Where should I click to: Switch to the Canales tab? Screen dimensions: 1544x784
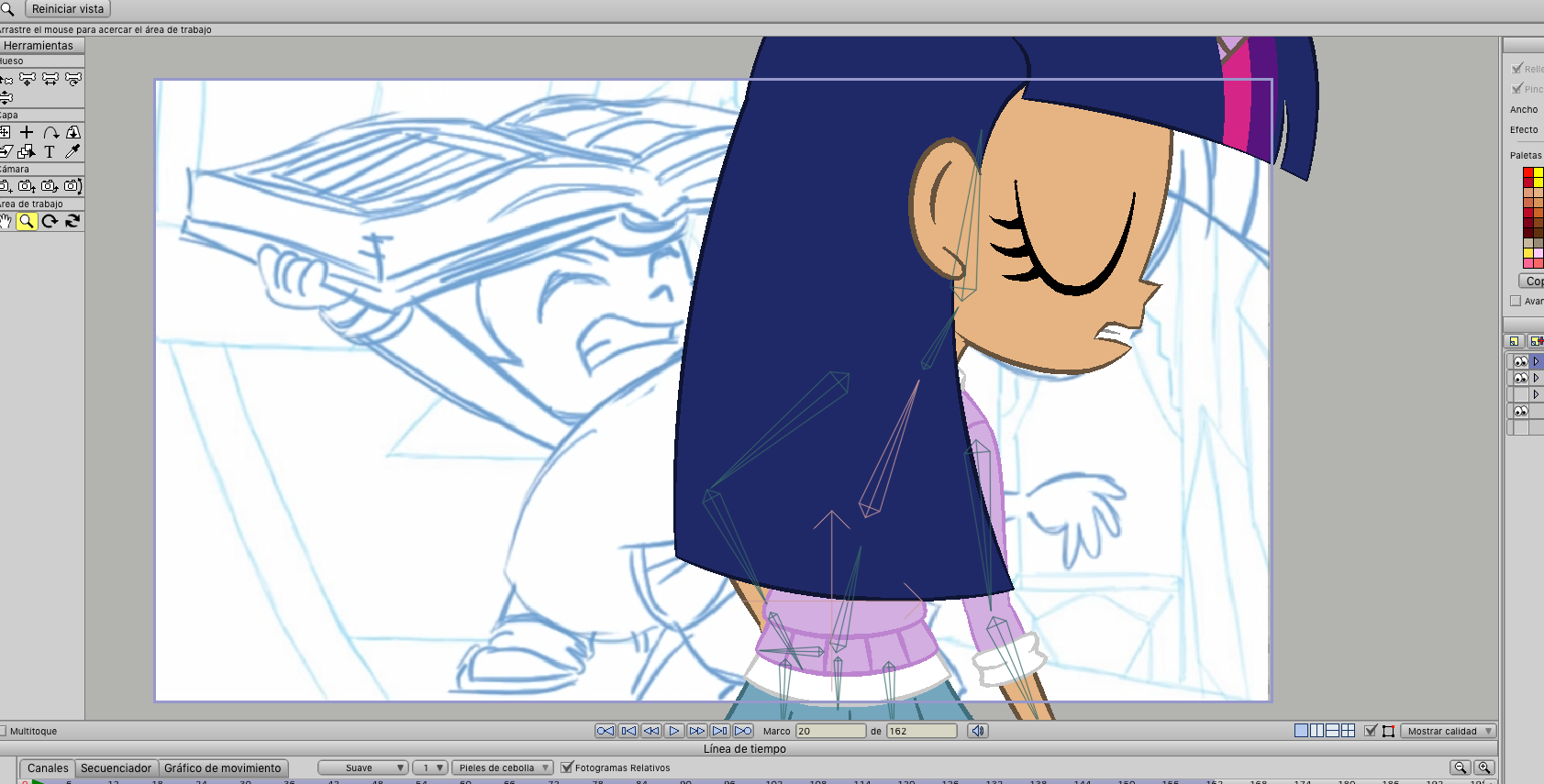point(48,768)
